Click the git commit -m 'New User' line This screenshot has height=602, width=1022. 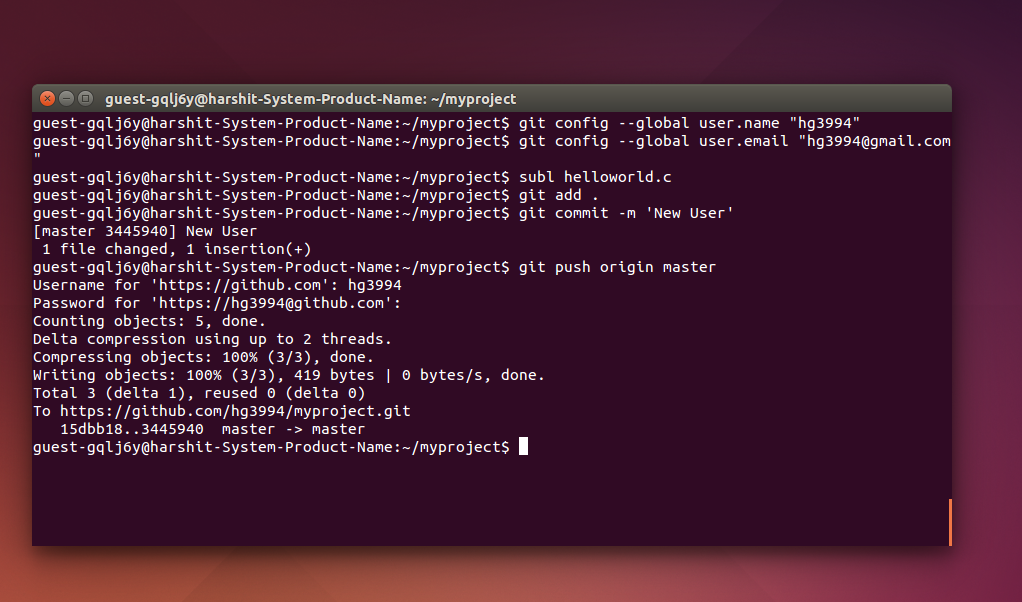click(383, 213)
